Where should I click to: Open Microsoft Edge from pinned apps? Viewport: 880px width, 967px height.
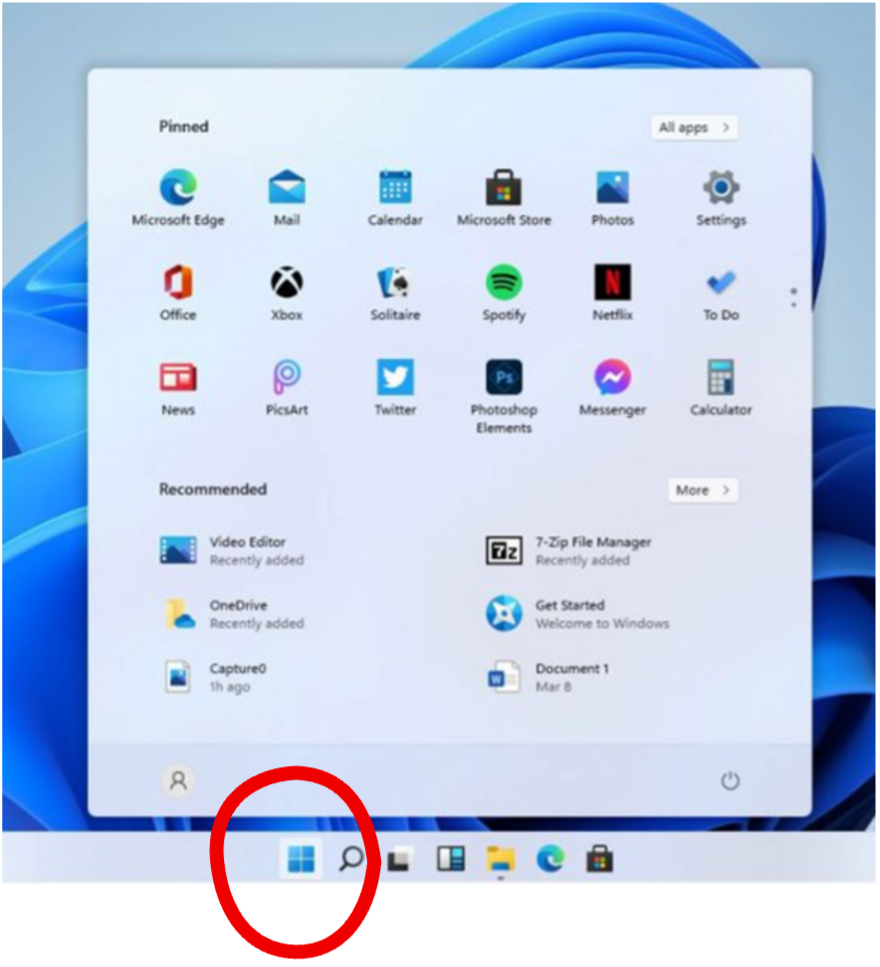pyautogui.click(x=178, y=188)
